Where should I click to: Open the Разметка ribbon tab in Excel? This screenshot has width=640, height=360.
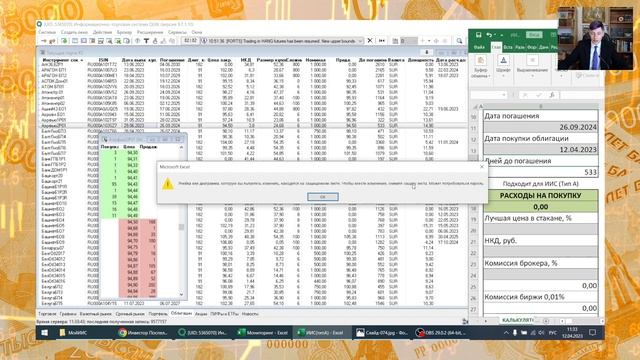[x=520, y=47]
